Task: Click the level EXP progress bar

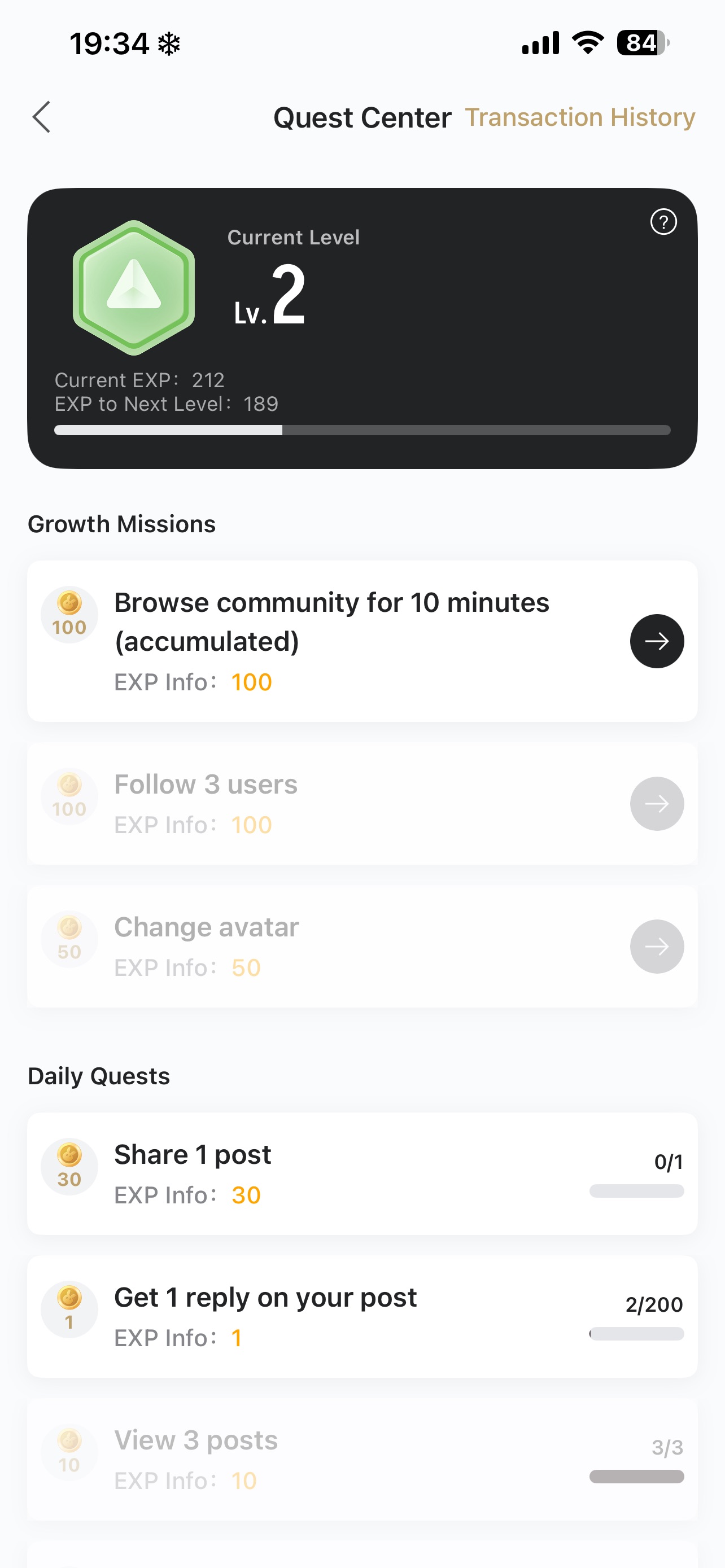Action: click(x=362, y=430)
